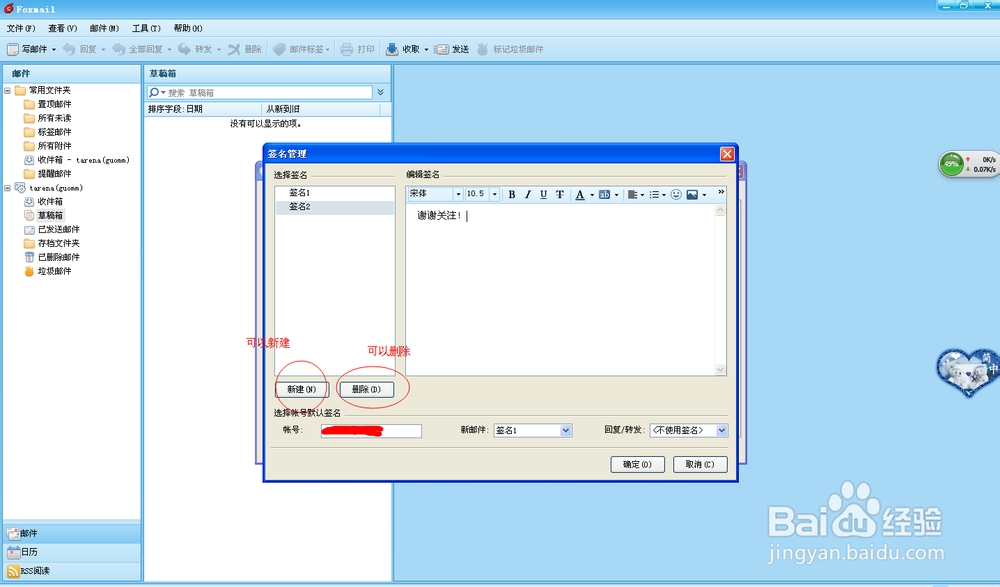Viewport: 1000px width, 587px height.
Task: Toggle bold formatting in signature editor
Action: coord(511,194)
